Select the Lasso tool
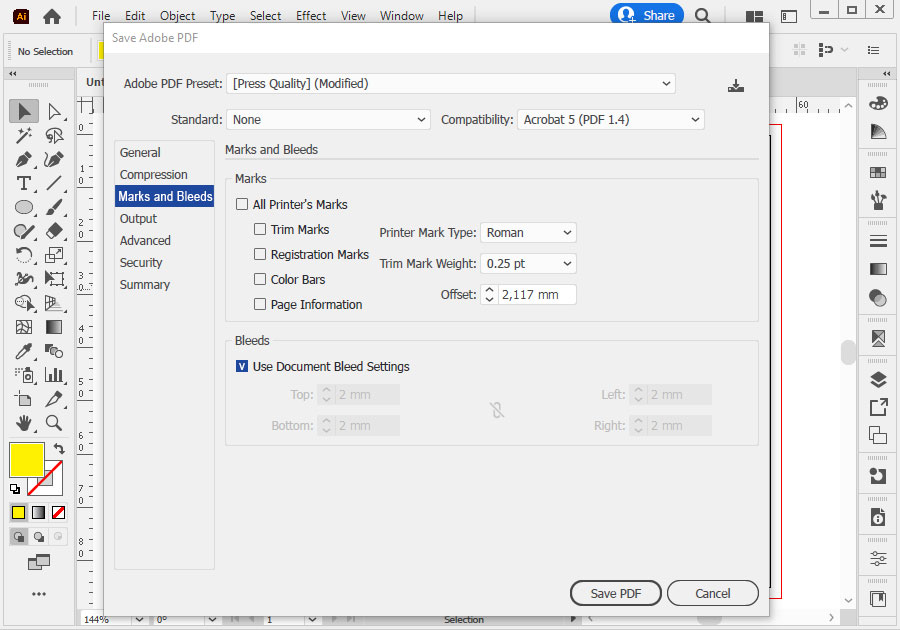This screenshot has height=630, width=900. (x=54, y=135)
